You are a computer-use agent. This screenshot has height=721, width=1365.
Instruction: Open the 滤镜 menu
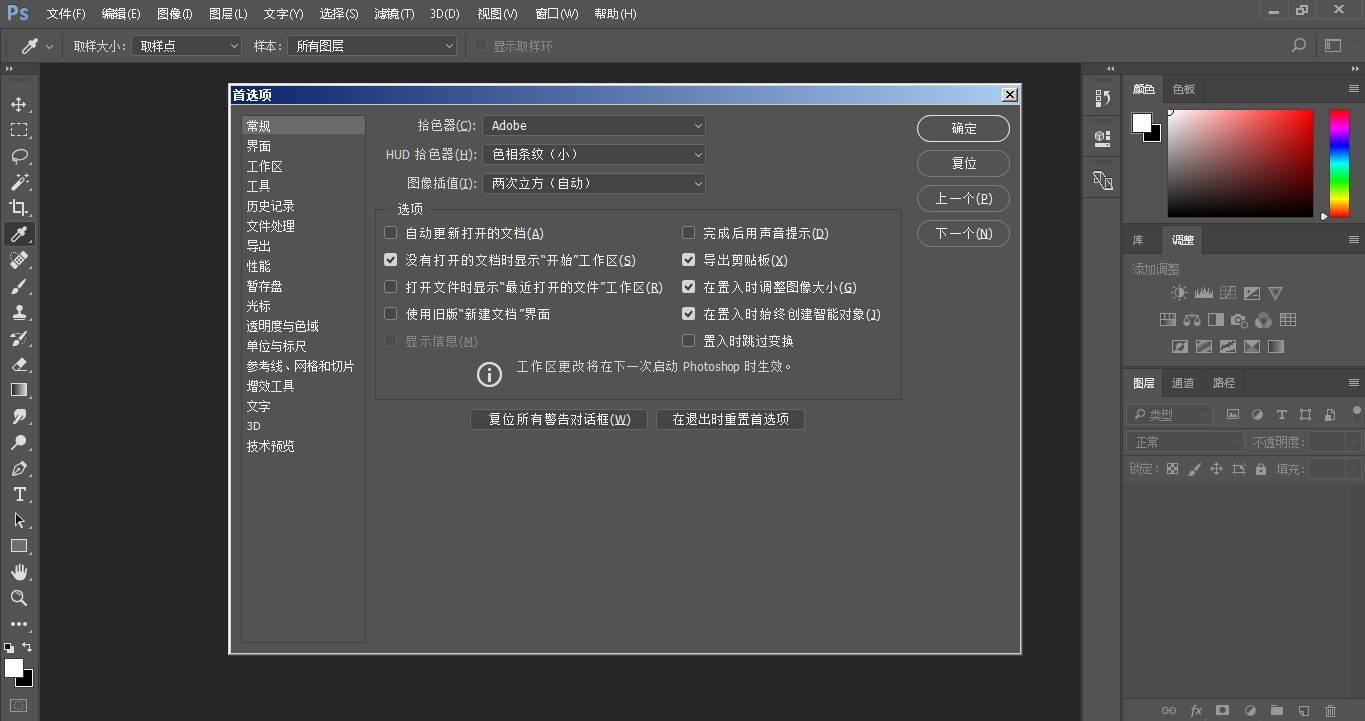(x=393, y=14)
